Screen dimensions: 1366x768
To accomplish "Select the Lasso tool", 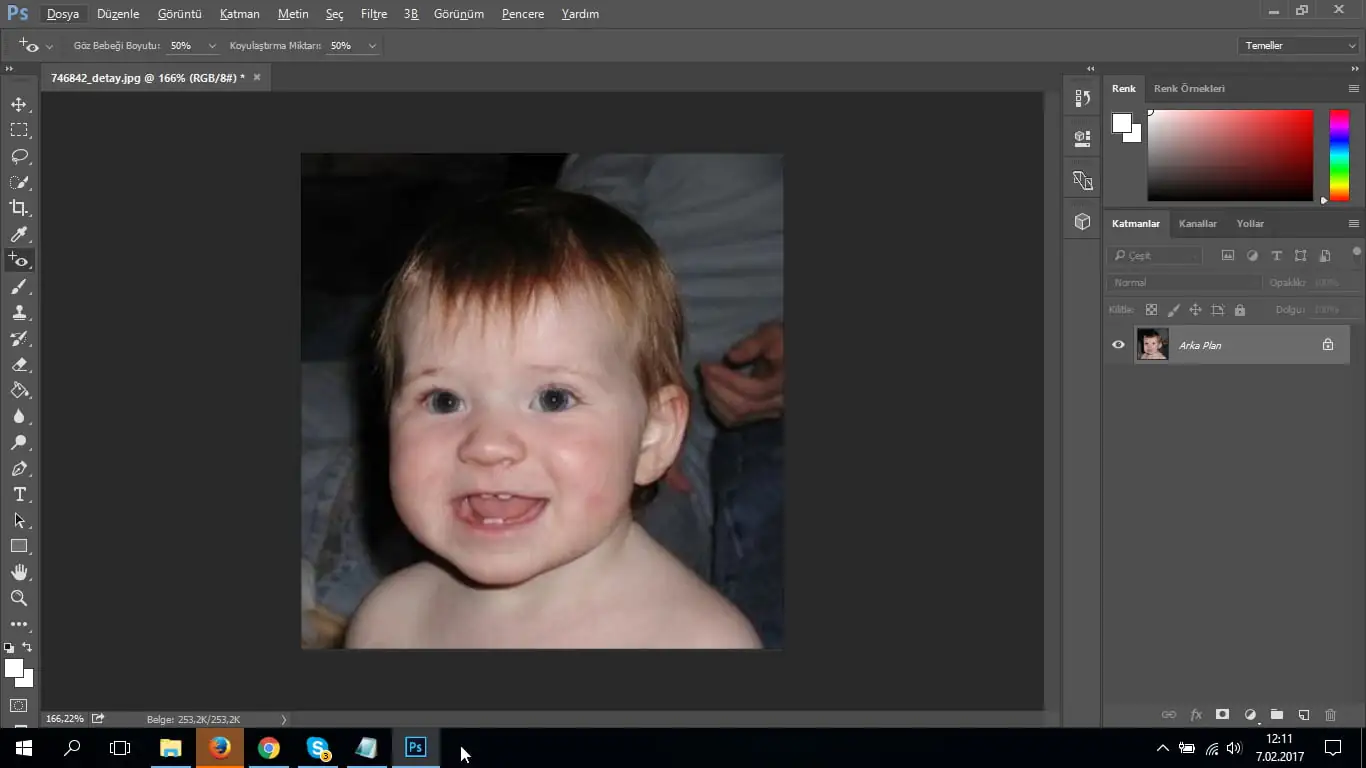I will click(19, 156).
